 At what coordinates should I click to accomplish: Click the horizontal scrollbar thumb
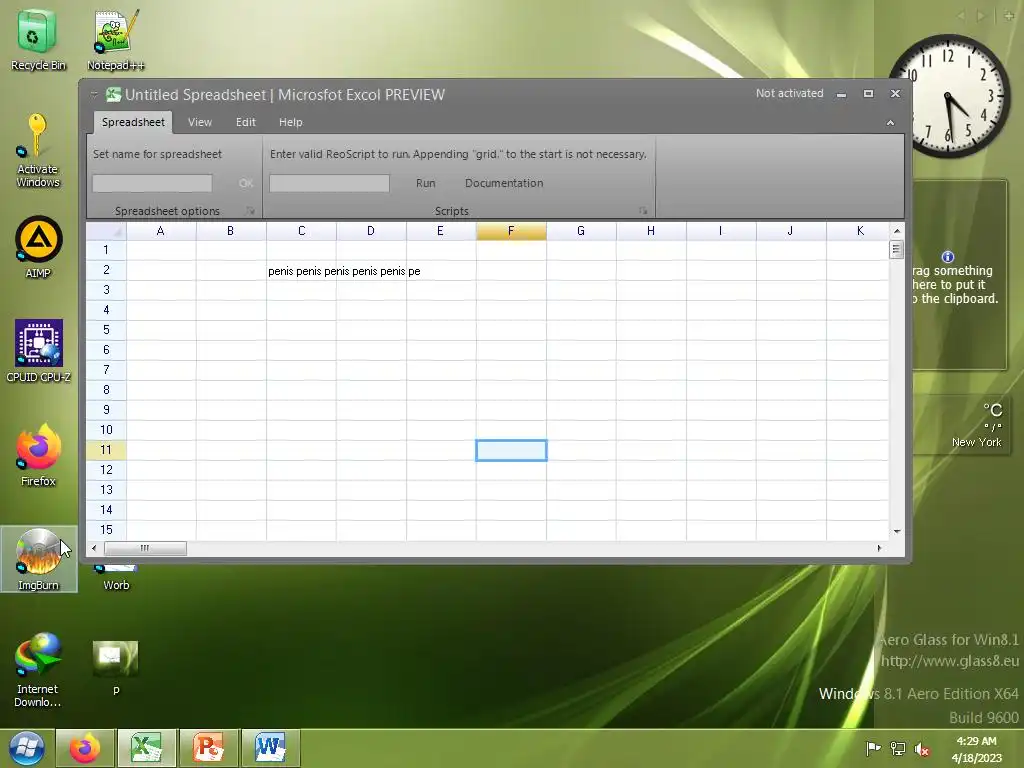click(145, 548)
